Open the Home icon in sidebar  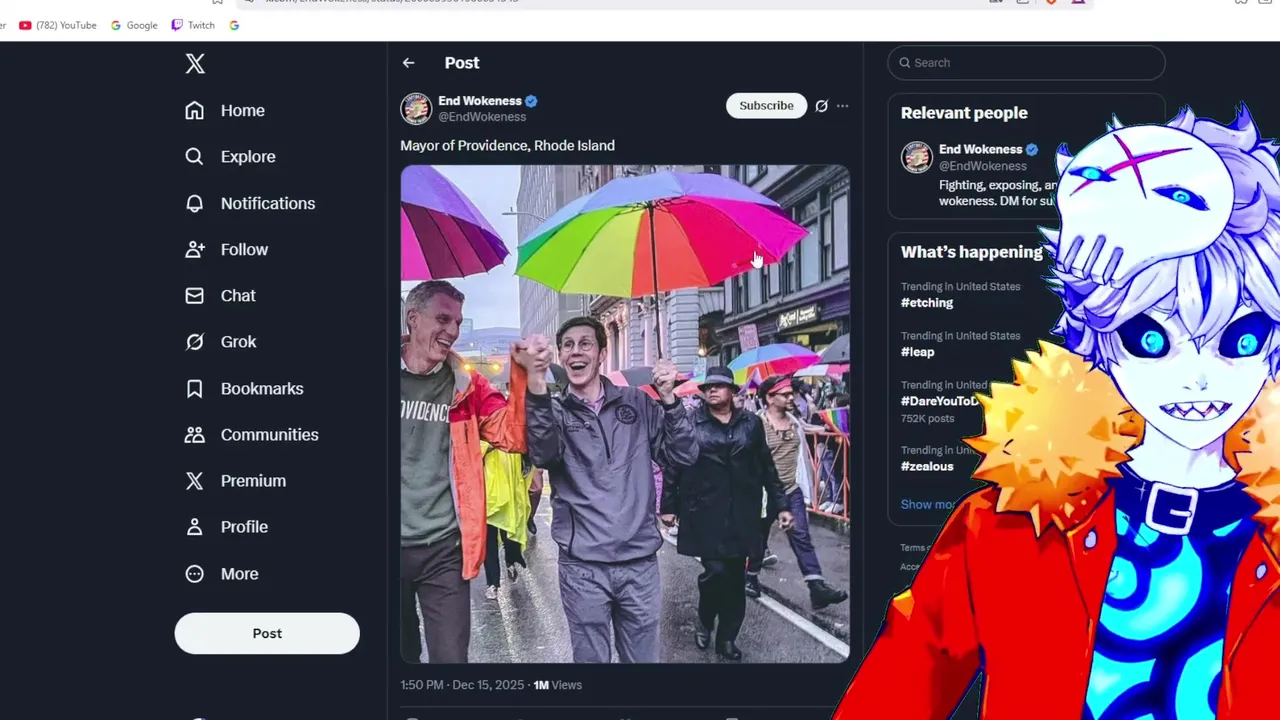194,110
